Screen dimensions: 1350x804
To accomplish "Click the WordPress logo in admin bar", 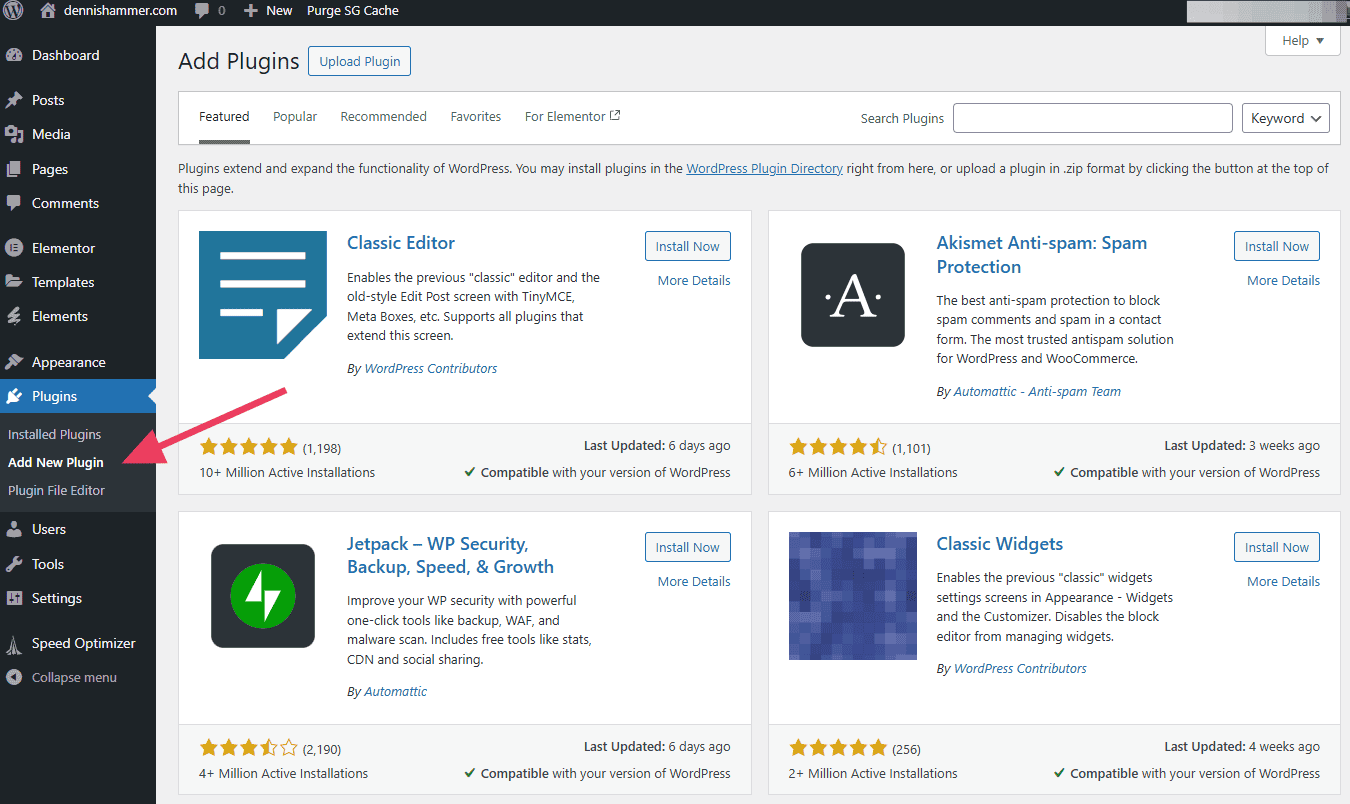I will (x=13, y=11).
